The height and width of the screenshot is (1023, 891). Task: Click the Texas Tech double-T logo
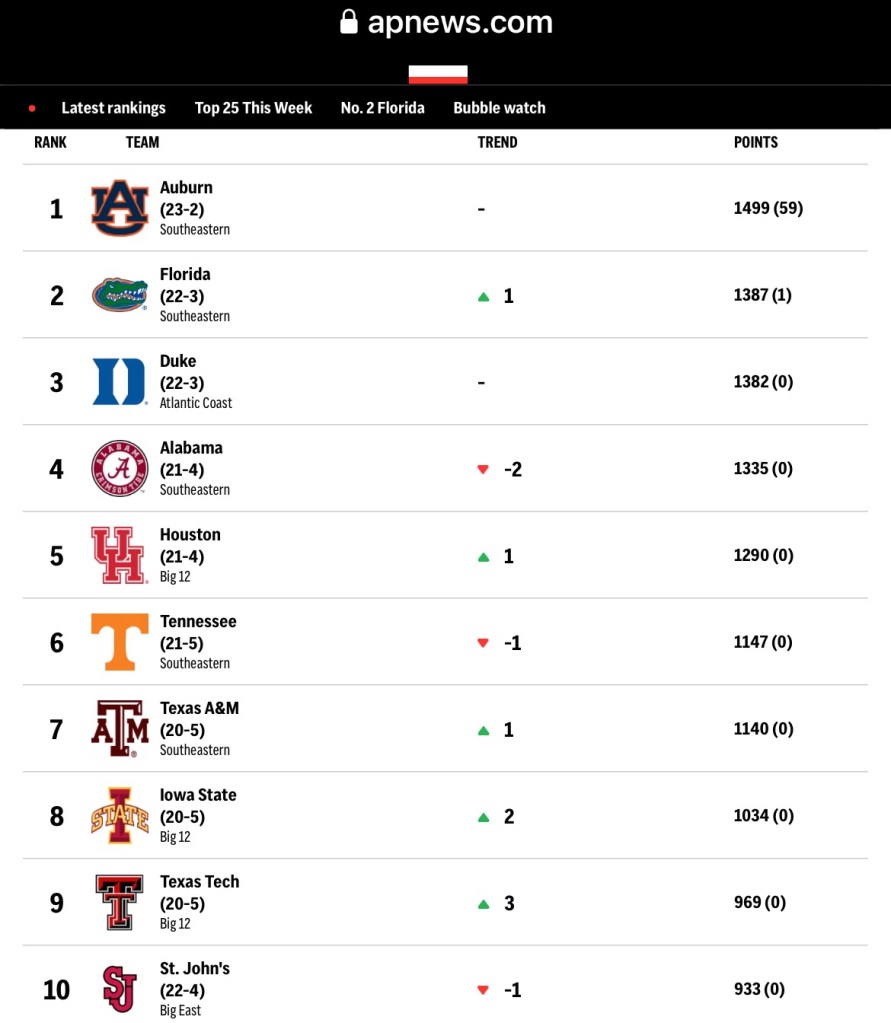[x=120, y=902]
